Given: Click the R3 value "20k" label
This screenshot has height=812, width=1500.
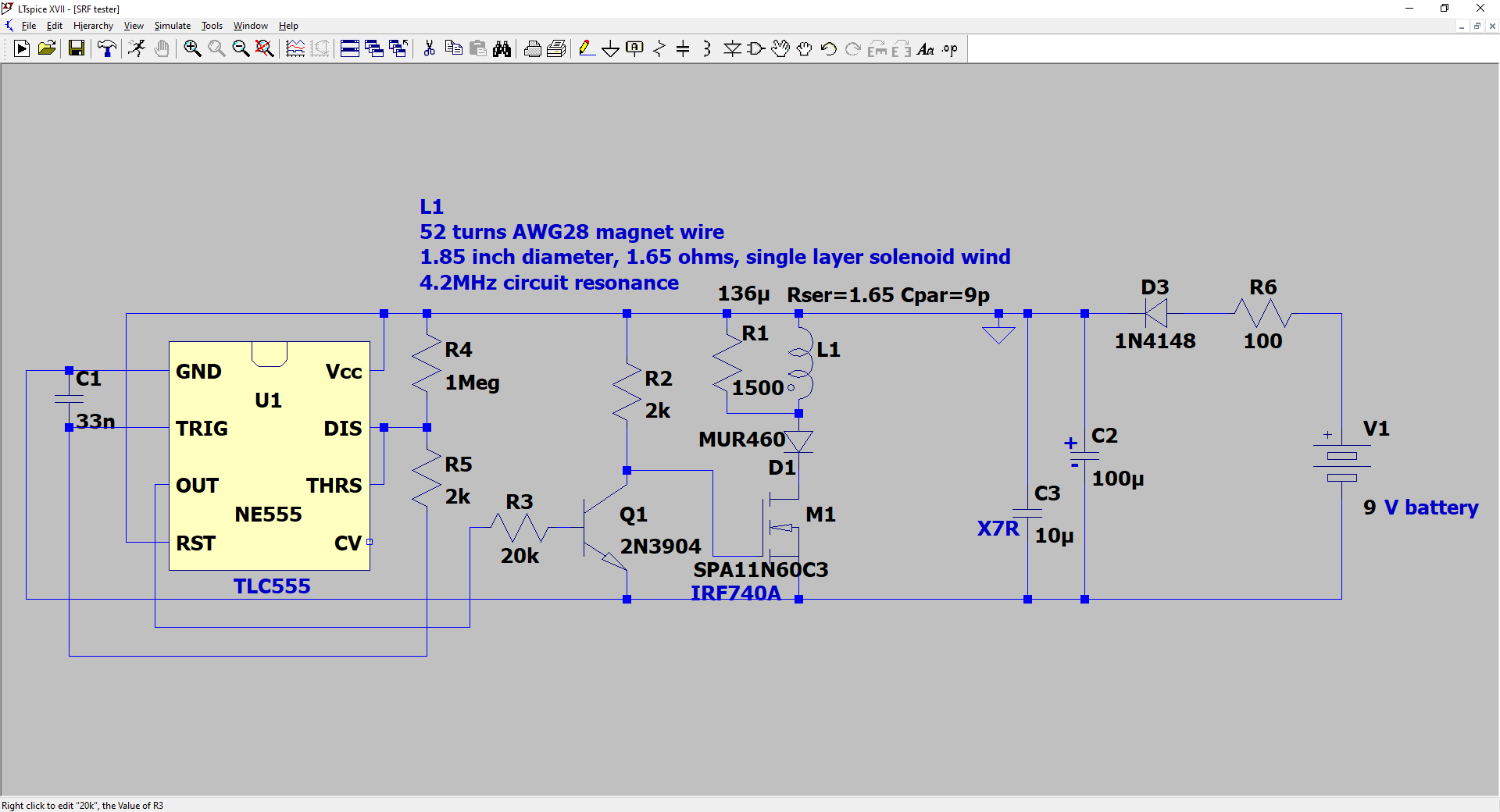Looking at the screenshot, I should pos(520,556).
